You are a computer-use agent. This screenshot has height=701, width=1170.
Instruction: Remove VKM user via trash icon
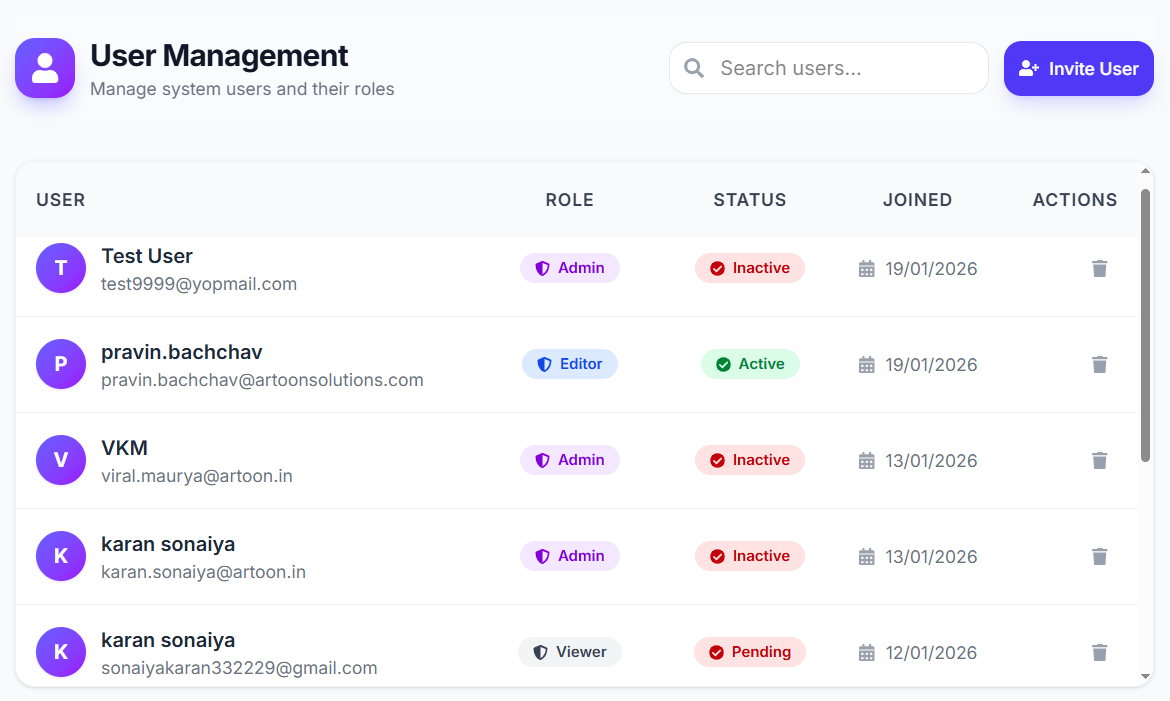(1099, 460)
